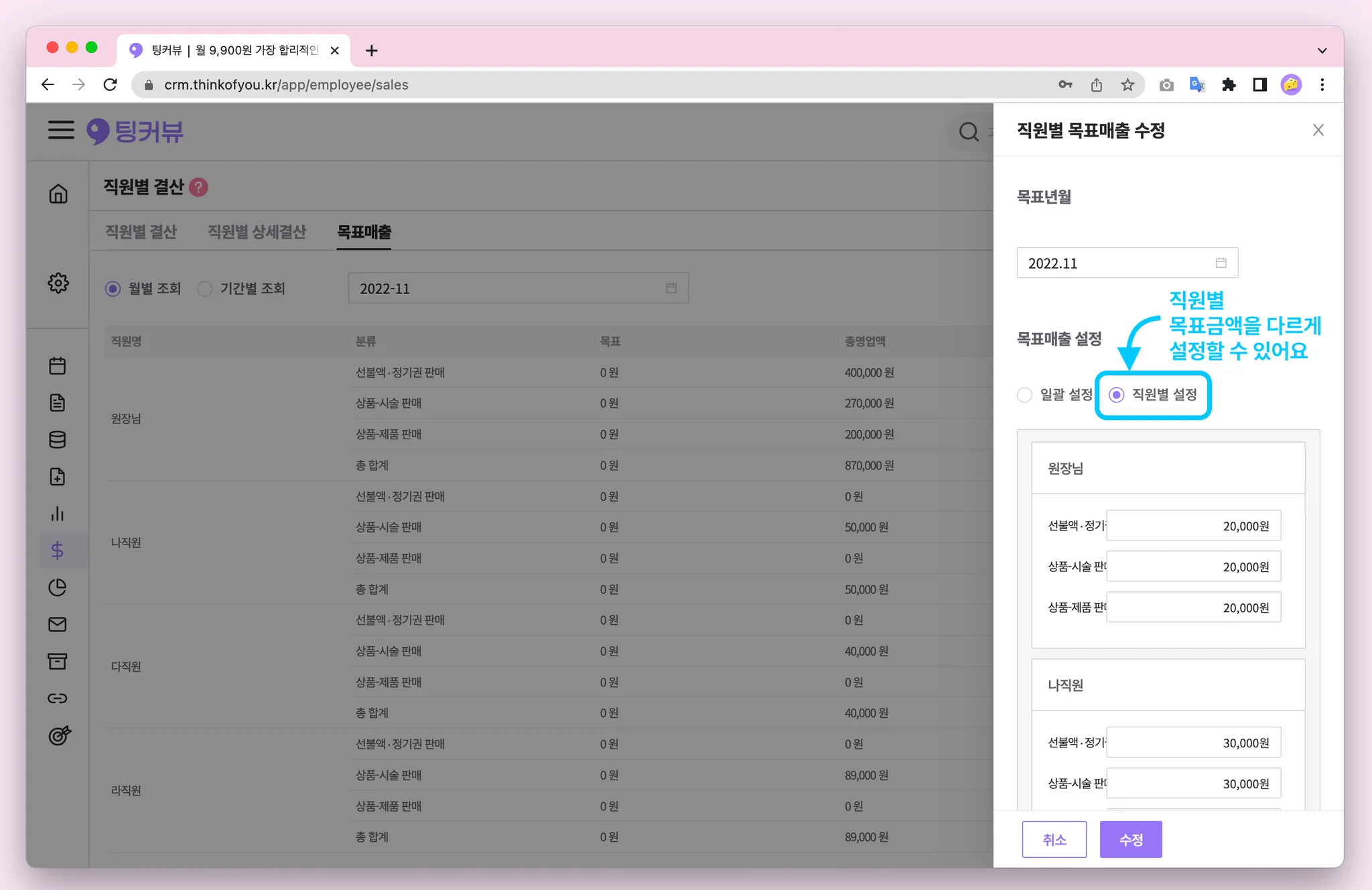The width and height of the screenshot is (1372, 890).
Task: Click the home icon in sidebar
Action: click(x=58, y=194)
